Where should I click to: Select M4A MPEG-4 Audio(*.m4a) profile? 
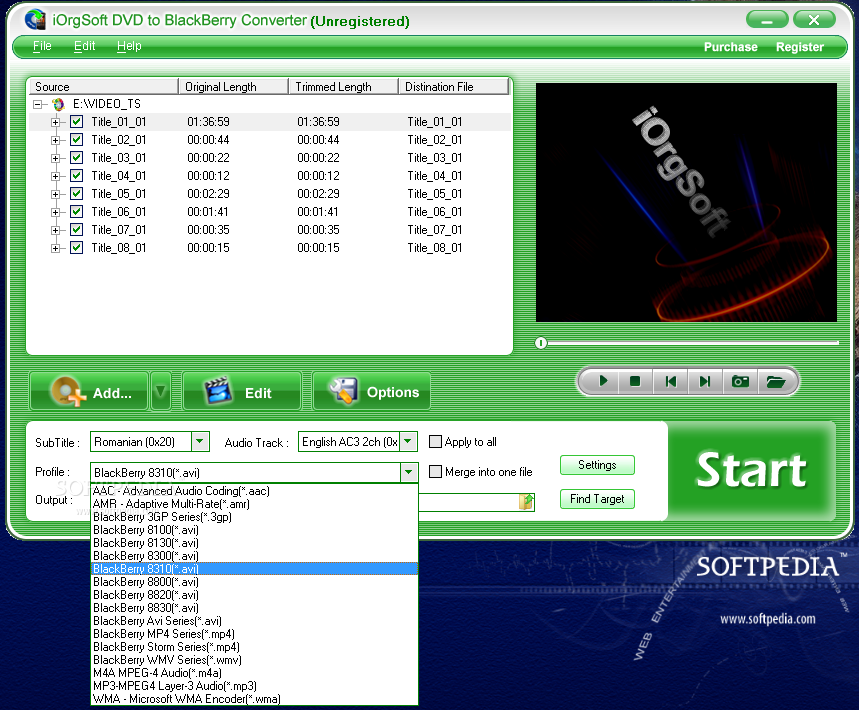(x=254, y=673)
